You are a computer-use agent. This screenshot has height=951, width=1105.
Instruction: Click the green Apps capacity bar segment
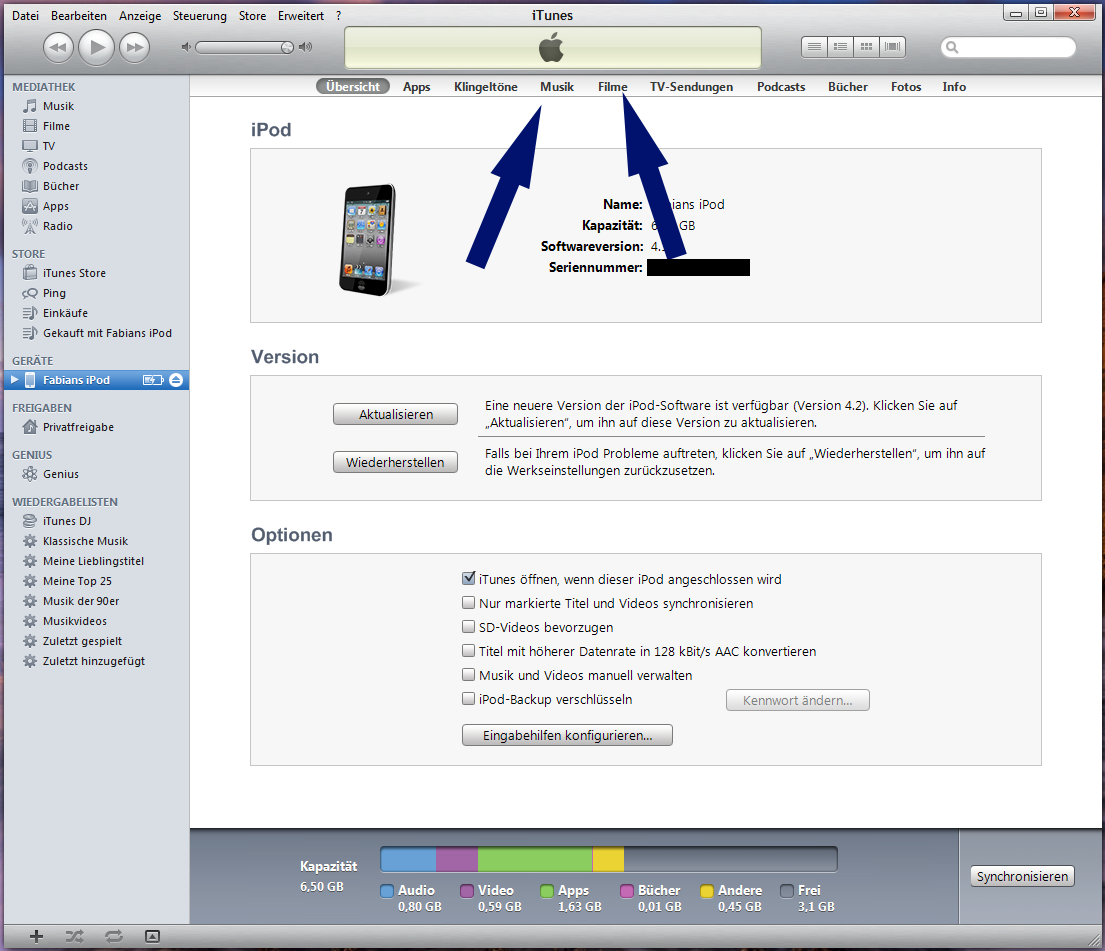(535, 859)
